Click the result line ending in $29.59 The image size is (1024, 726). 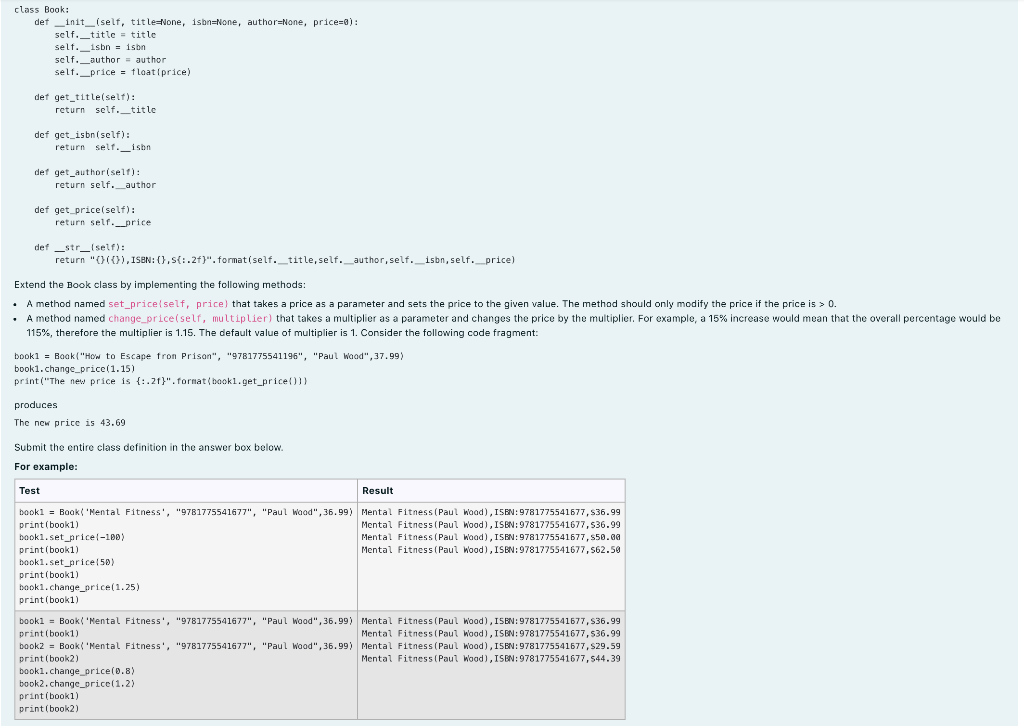491,646
